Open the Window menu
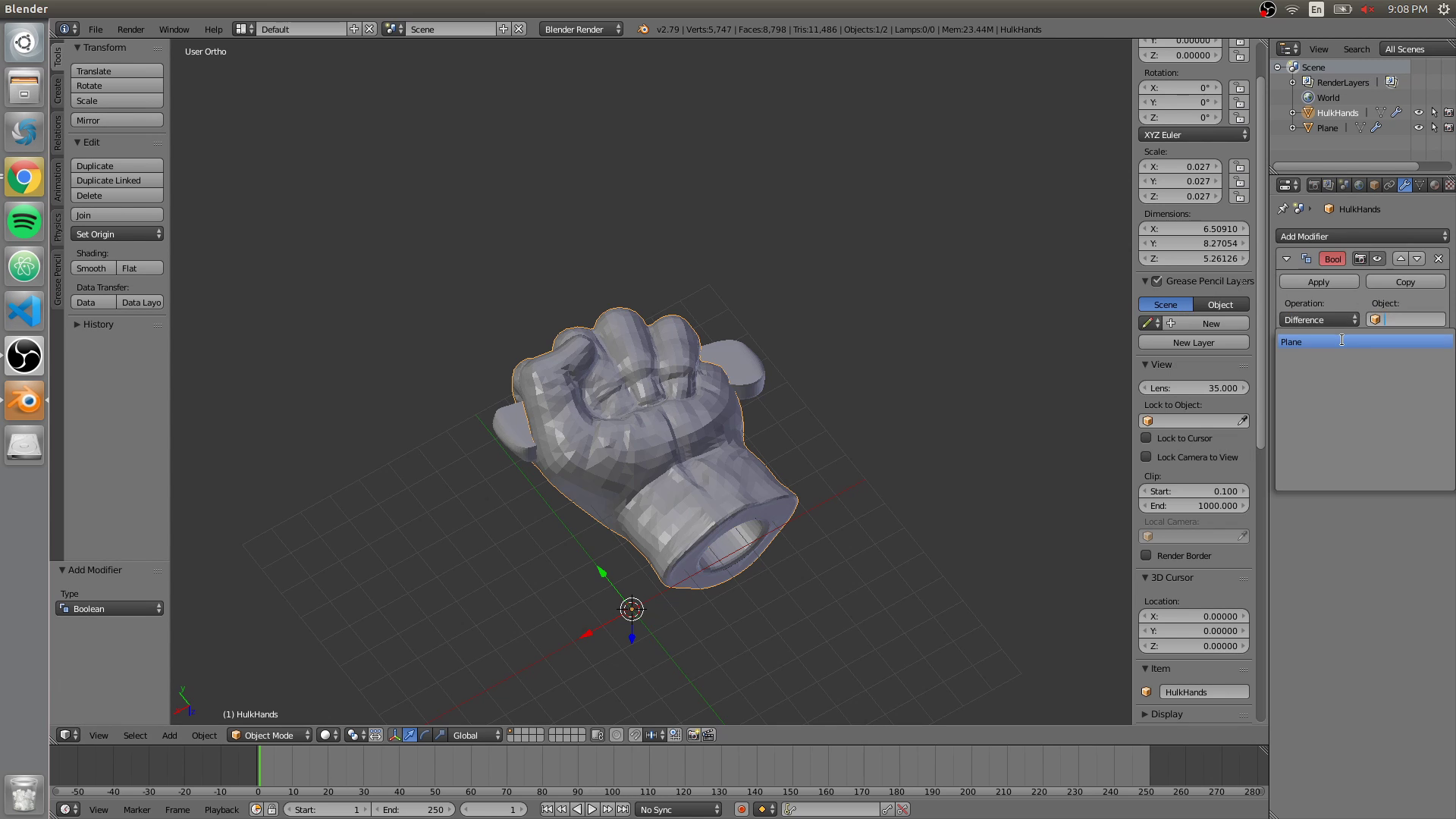The image size is (1456, 819). 174,29
